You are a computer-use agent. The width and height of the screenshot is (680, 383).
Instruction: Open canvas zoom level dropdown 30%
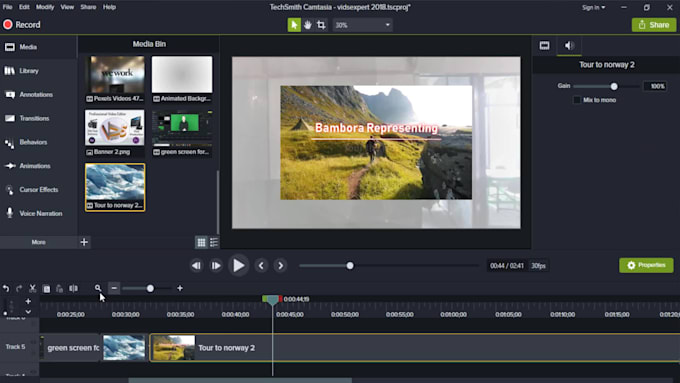pos(363,25)
